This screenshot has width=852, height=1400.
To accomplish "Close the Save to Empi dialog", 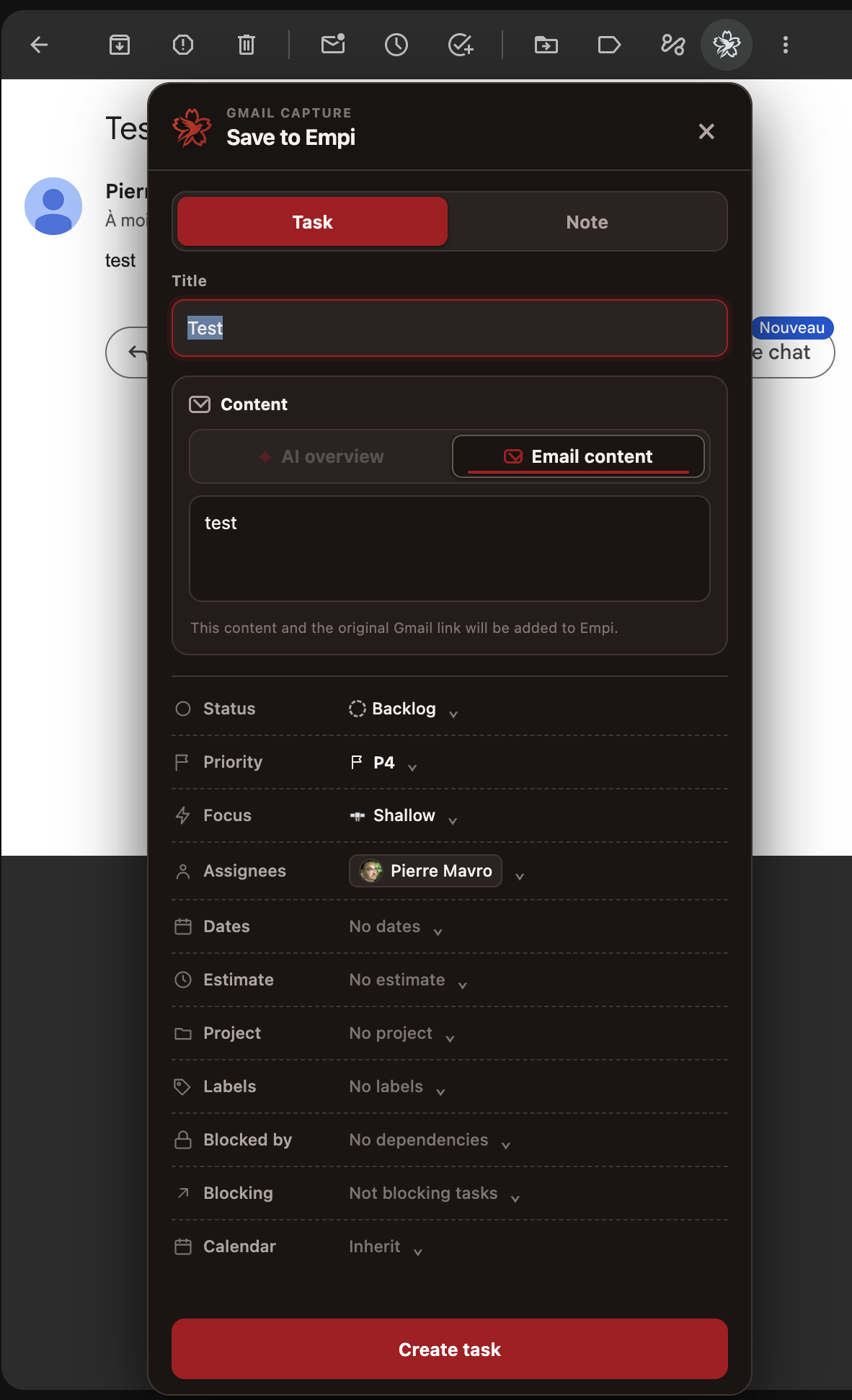I will coord(706,131).
